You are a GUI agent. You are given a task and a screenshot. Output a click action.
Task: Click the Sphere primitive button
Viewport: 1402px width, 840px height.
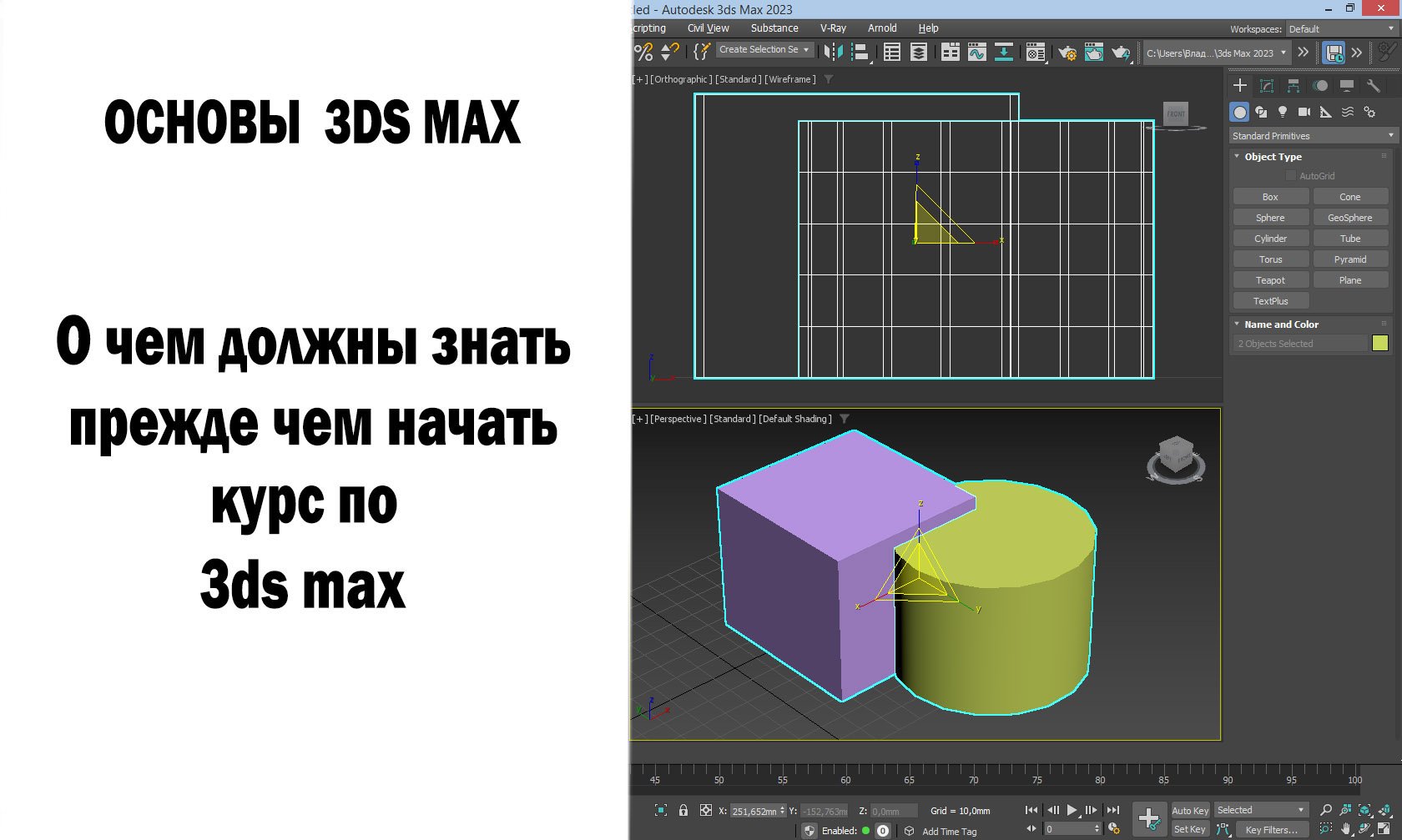[1270, 218]
